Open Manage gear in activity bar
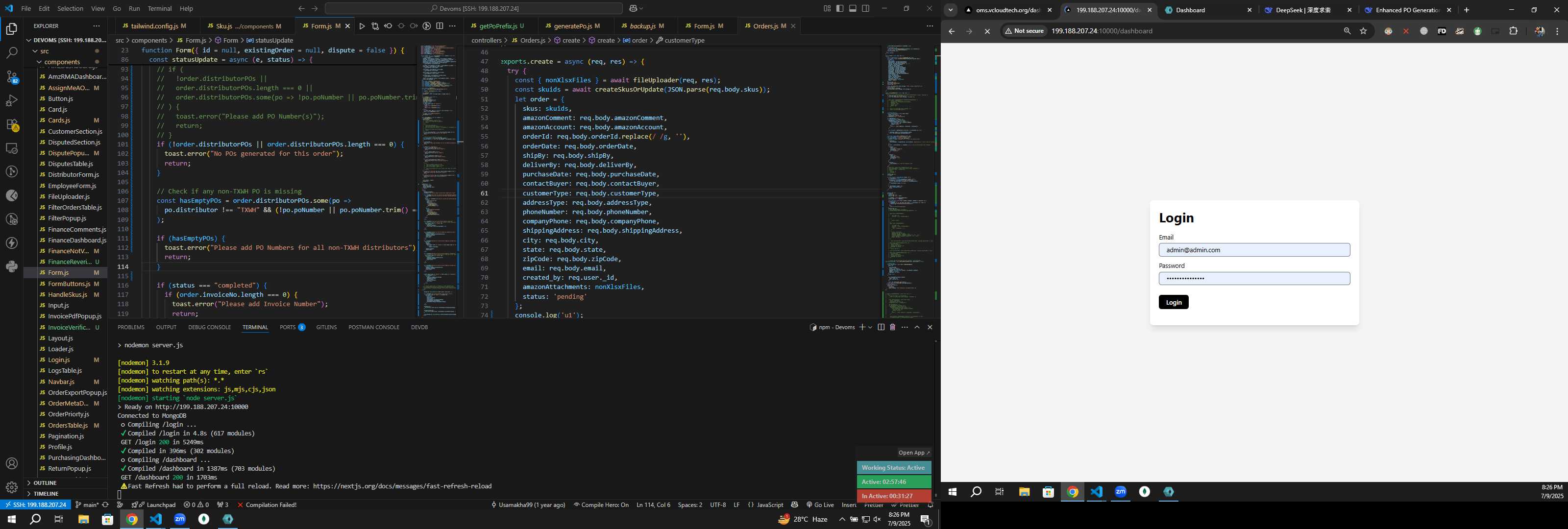The height and width of the screenshot is (529, 1568). (12, 487)
